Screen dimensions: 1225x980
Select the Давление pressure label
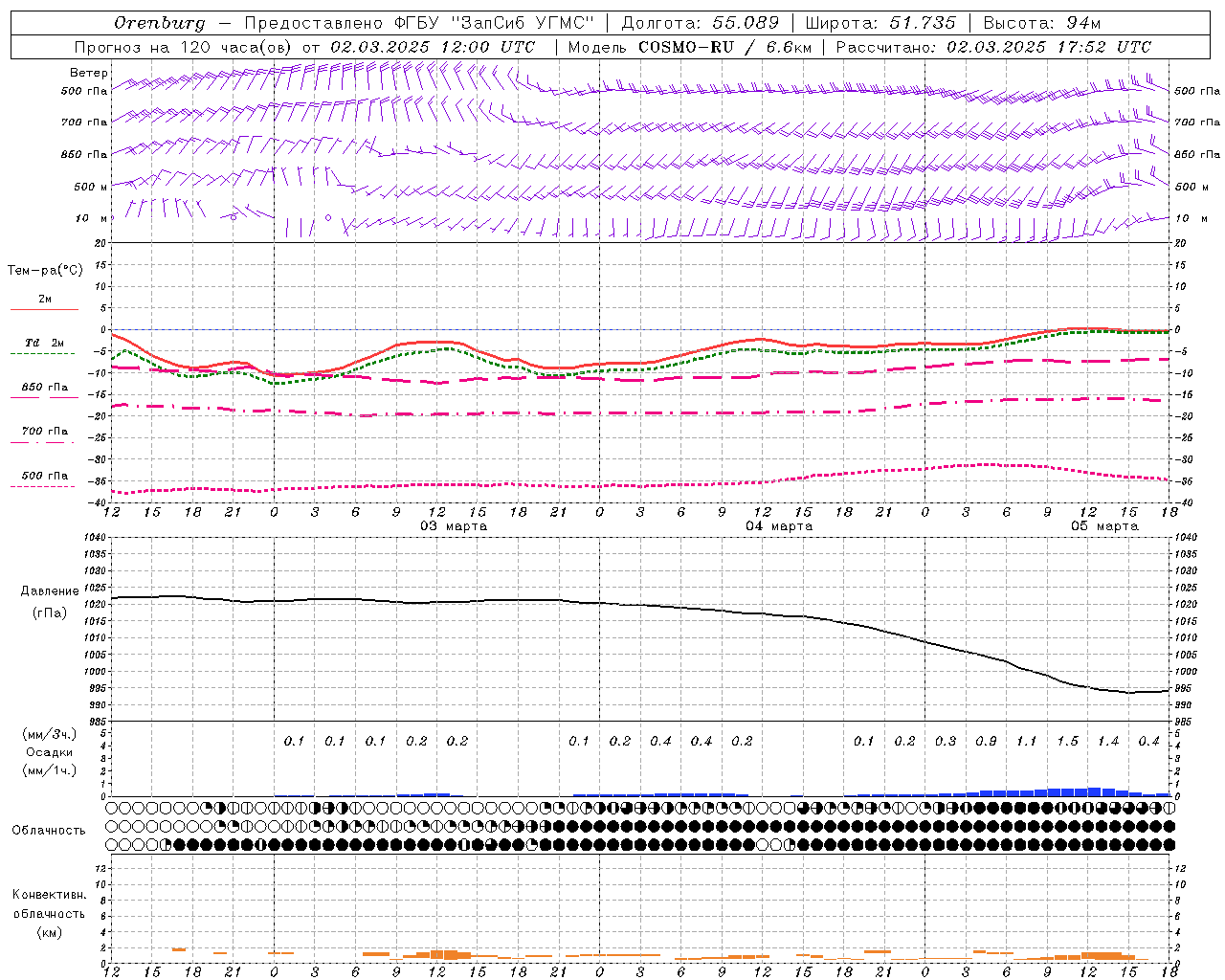pos(50,591)
